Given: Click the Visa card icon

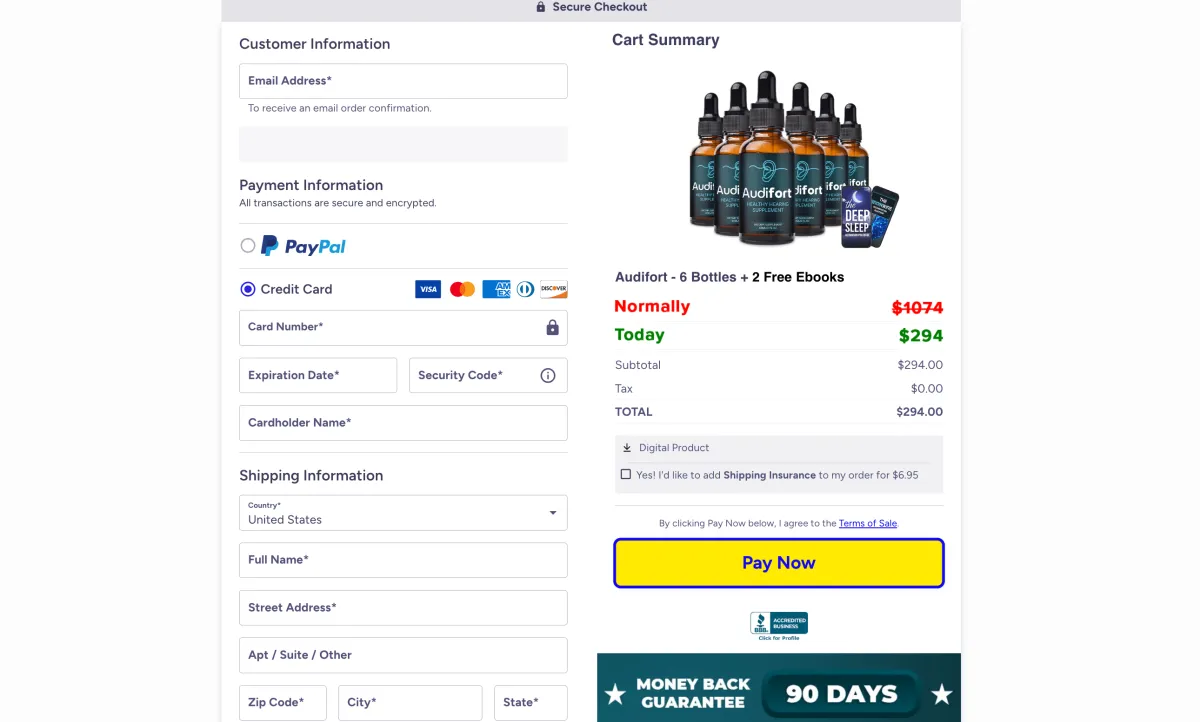Looking at the screenshot, I should point(428,289).
